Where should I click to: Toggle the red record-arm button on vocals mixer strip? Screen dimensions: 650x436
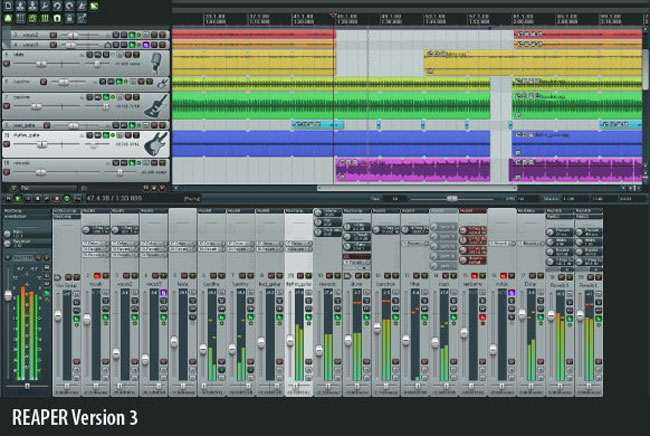tap(98, 275)
